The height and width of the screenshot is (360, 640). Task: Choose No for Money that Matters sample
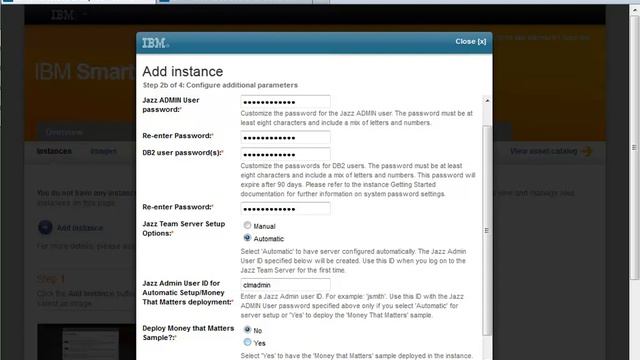pyautogui.click(x=247, y=329)
